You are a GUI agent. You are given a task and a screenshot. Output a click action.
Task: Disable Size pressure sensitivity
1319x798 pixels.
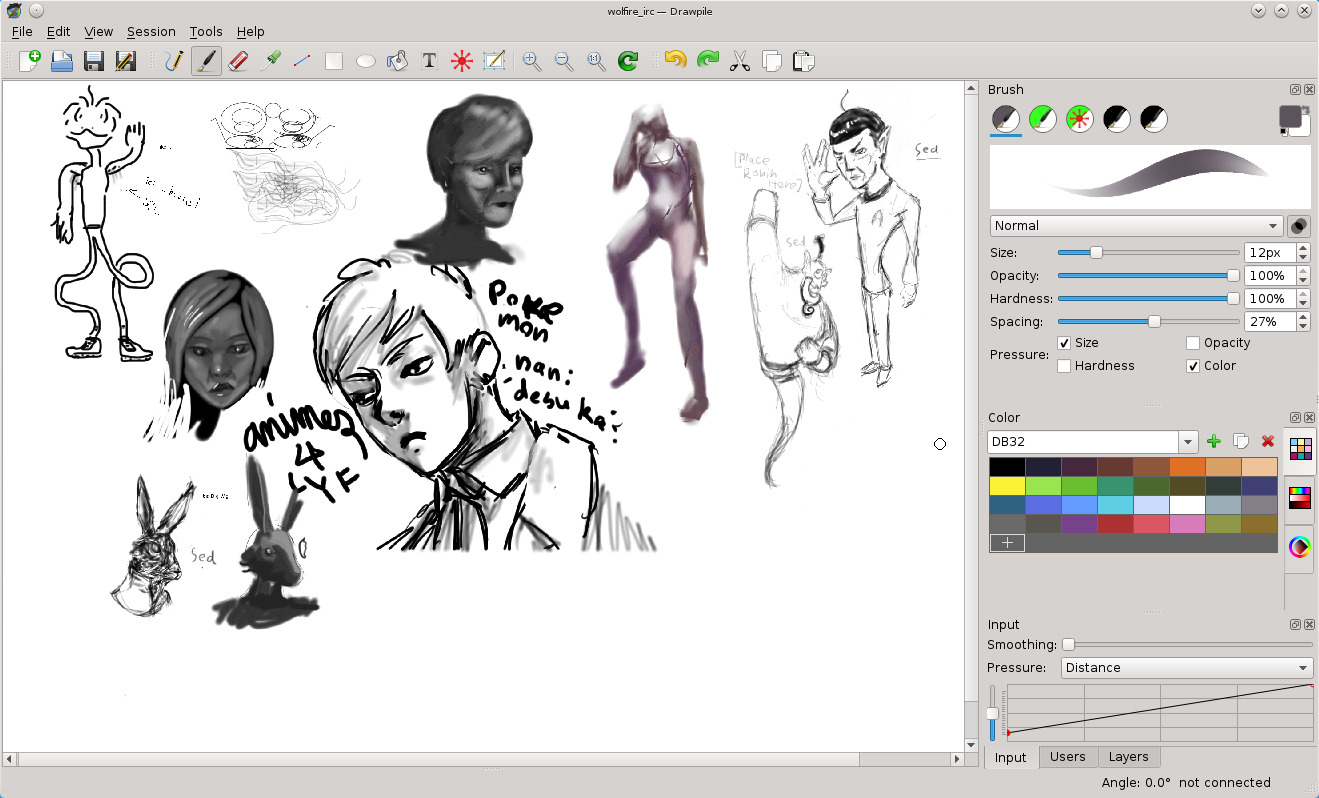(1064, 342)
